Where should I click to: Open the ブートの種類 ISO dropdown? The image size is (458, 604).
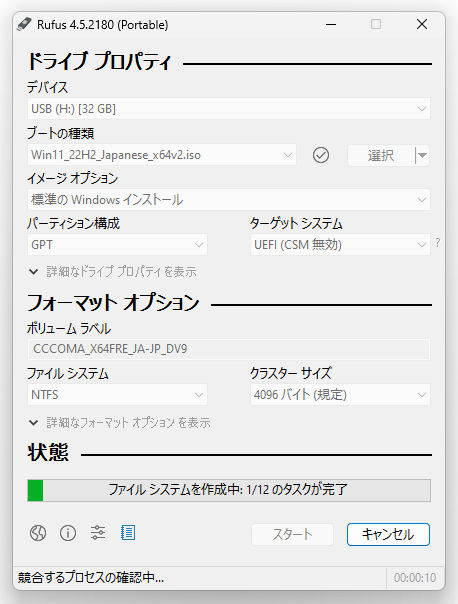162,155
